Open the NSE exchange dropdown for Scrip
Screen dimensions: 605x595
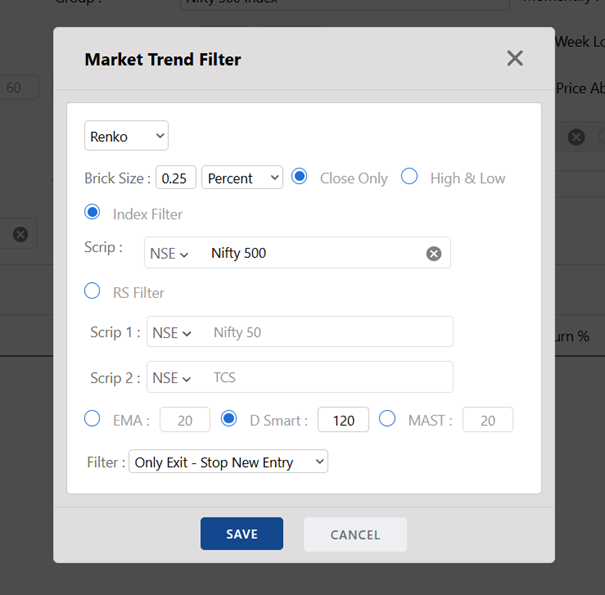point(169,254)
